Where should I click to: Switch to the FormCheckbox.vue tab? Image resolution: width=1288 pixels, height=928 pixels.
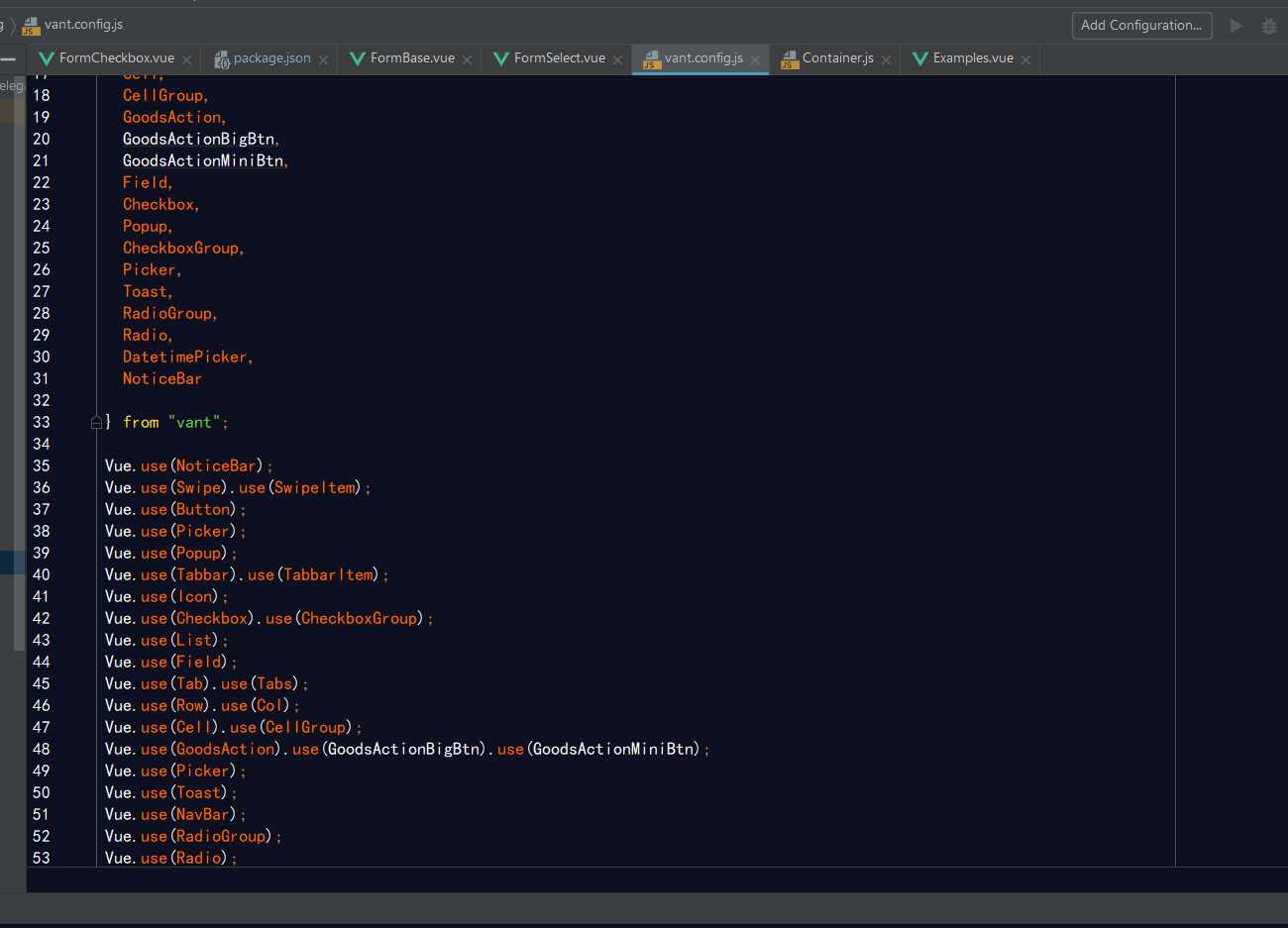(x=116, y=58)
